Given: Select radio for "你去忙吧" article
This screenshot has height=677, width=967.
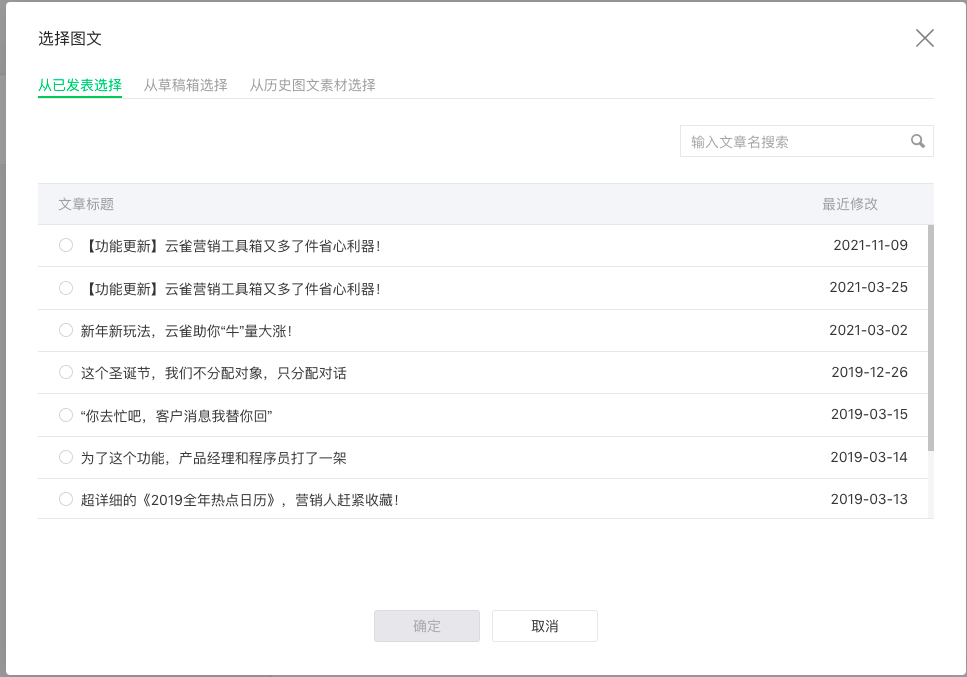Looking at the screenshot, I should pos(66,415).
